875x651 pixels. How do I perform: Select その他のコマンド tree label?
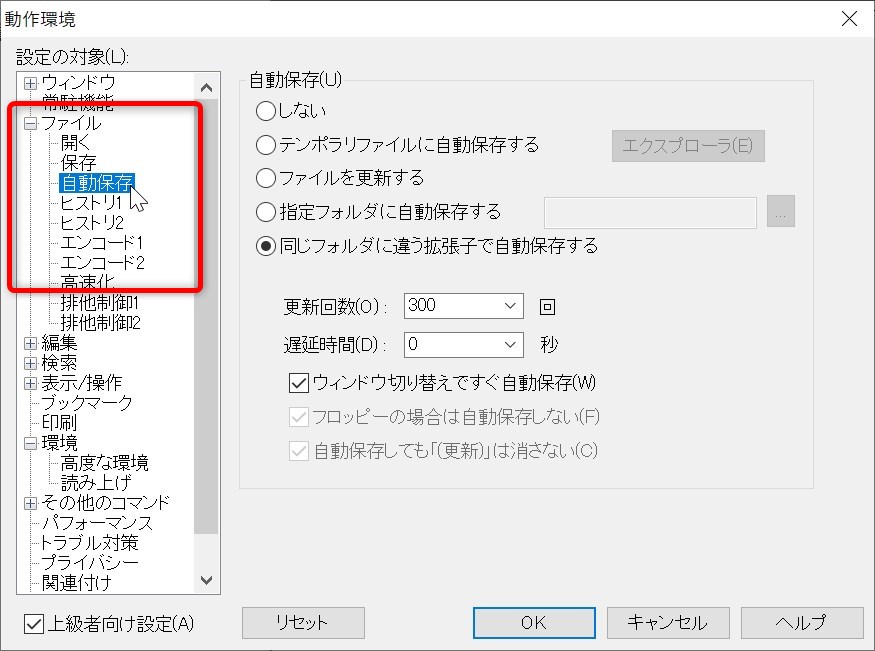click(105, 503)
